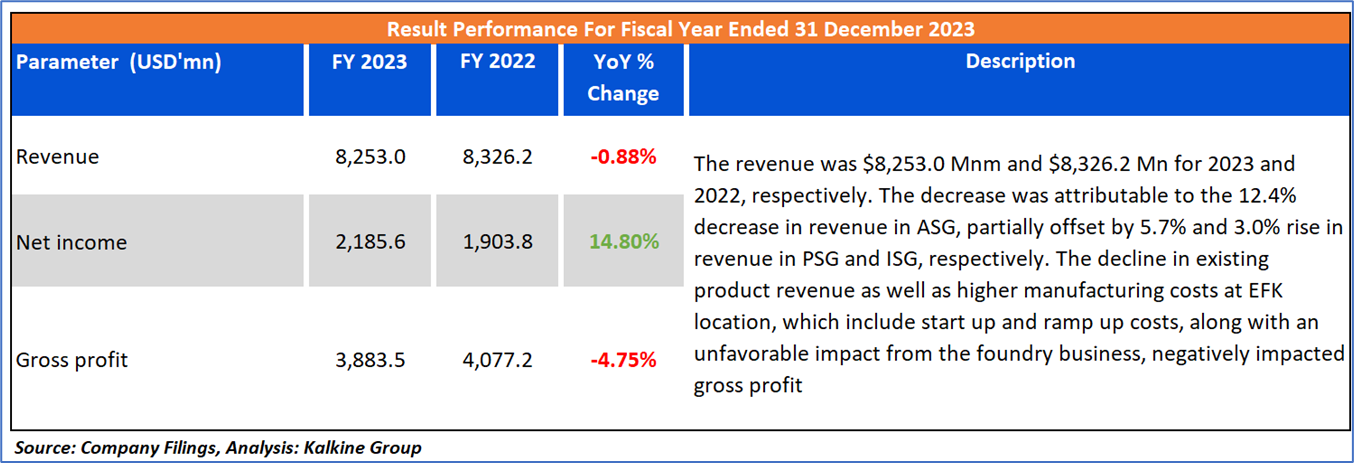
Task: Click the 1,903.8 net income value
Action: click(498, 242)
